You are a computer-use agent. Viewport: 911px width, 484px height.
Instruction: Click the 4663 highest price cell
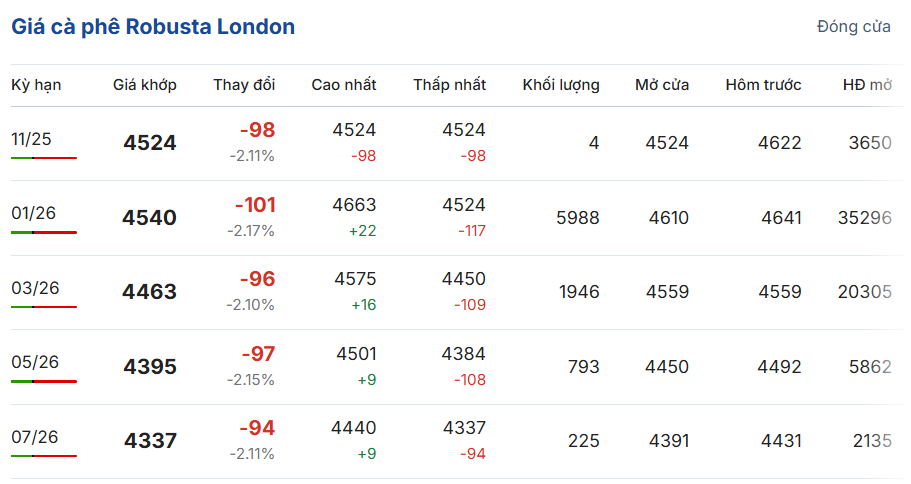tap(354, 205)
